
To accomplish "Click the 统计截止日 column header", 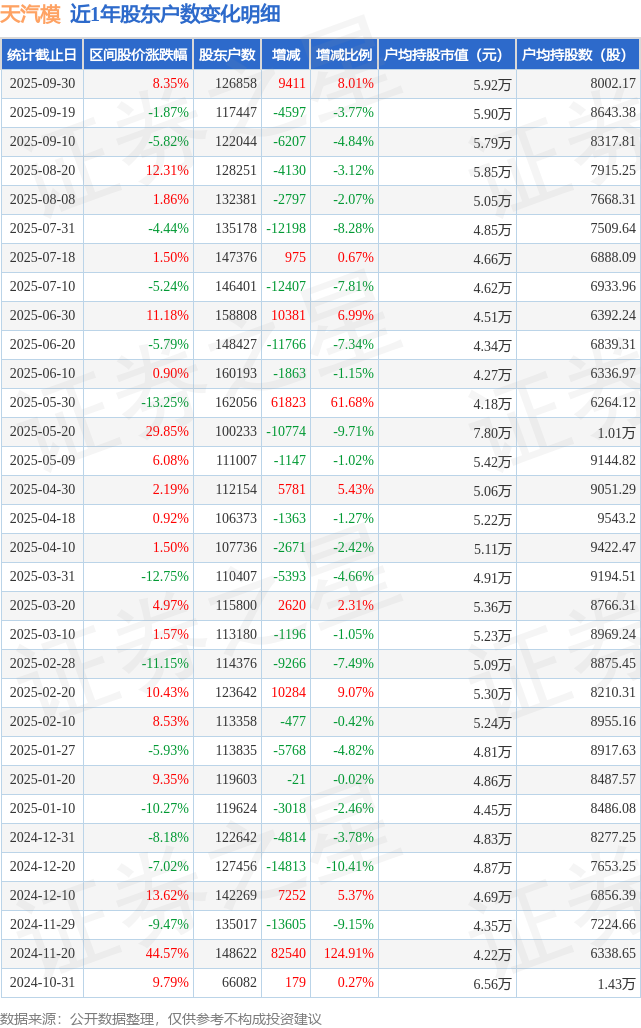I will 42,55.
